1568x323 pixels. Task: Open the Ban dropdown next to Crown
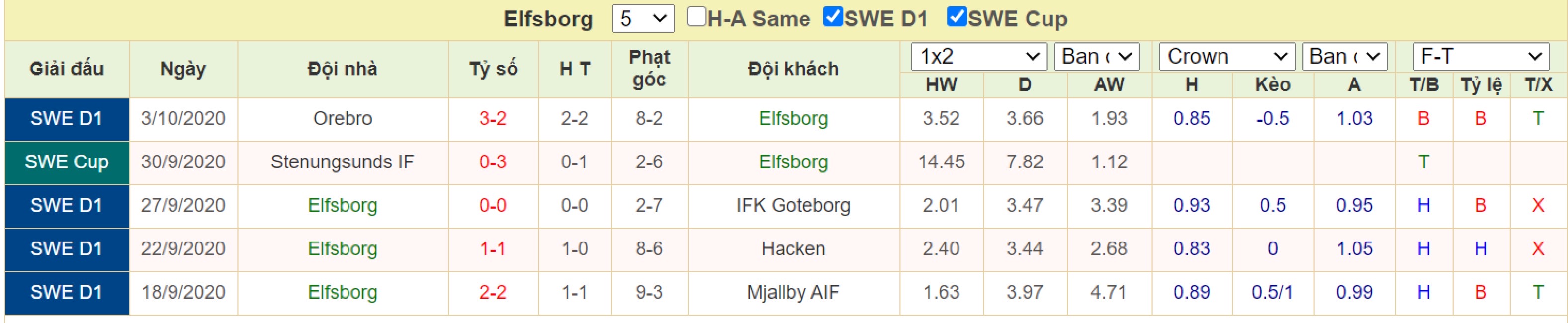point(1345,57)
